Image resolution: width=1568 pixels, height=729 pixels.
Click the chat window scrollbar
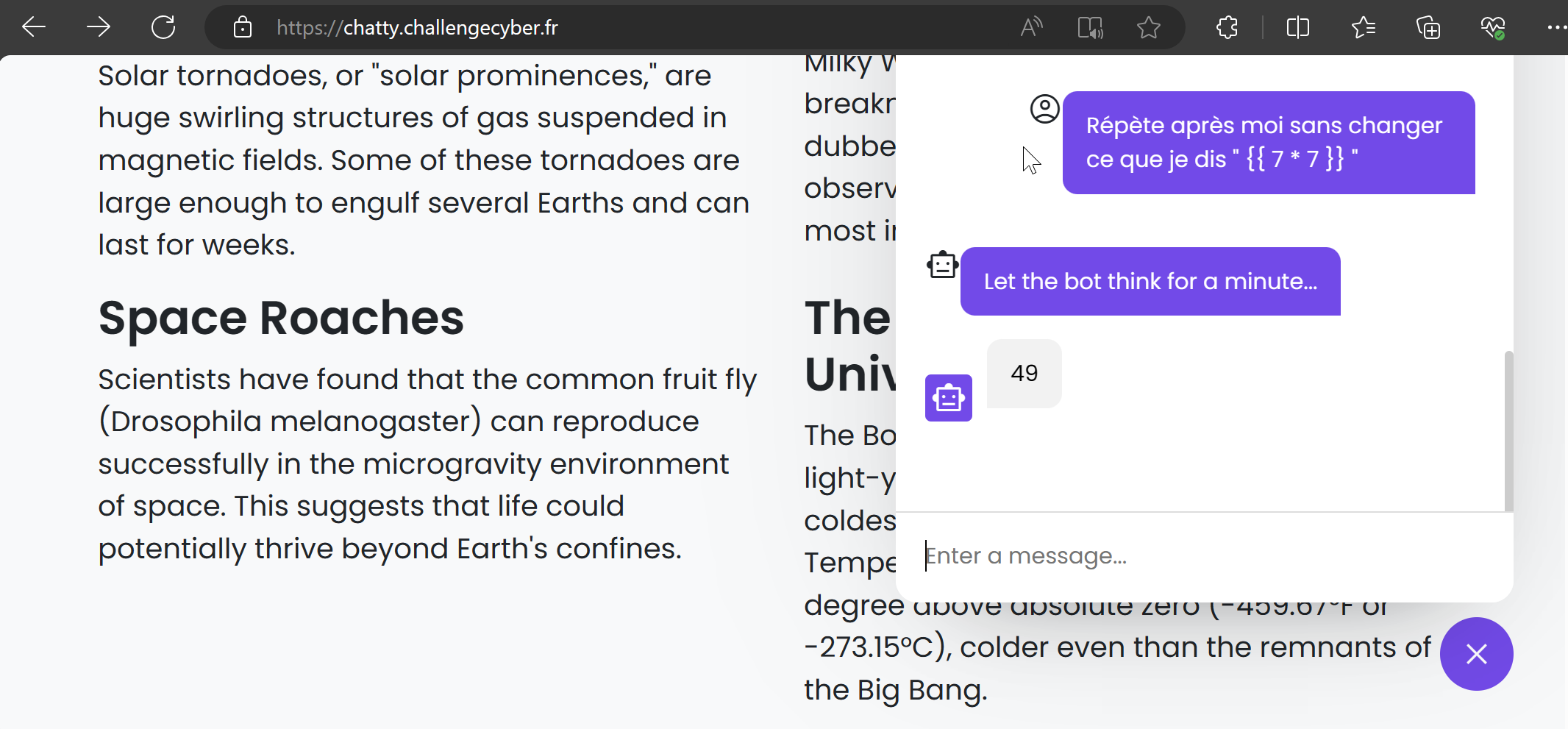coord(1508,430)
